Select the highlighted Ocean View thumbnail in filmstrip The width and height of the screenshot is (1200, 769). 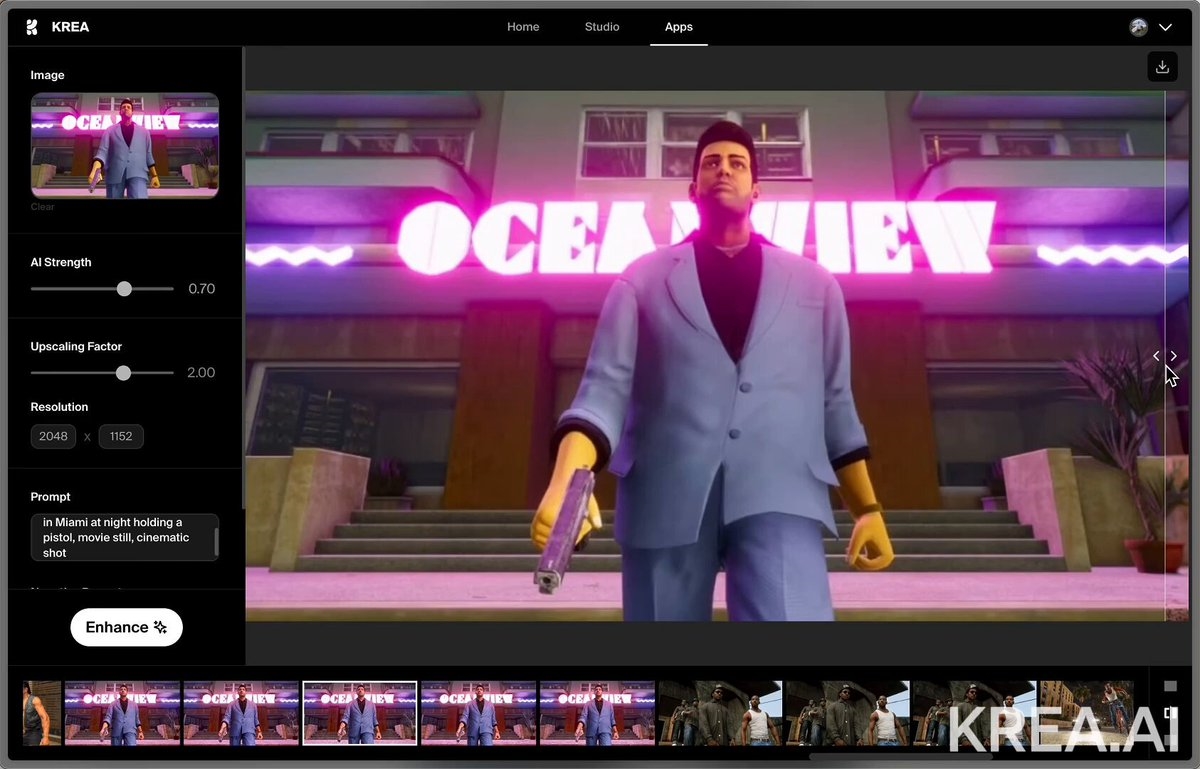(359, 713)
